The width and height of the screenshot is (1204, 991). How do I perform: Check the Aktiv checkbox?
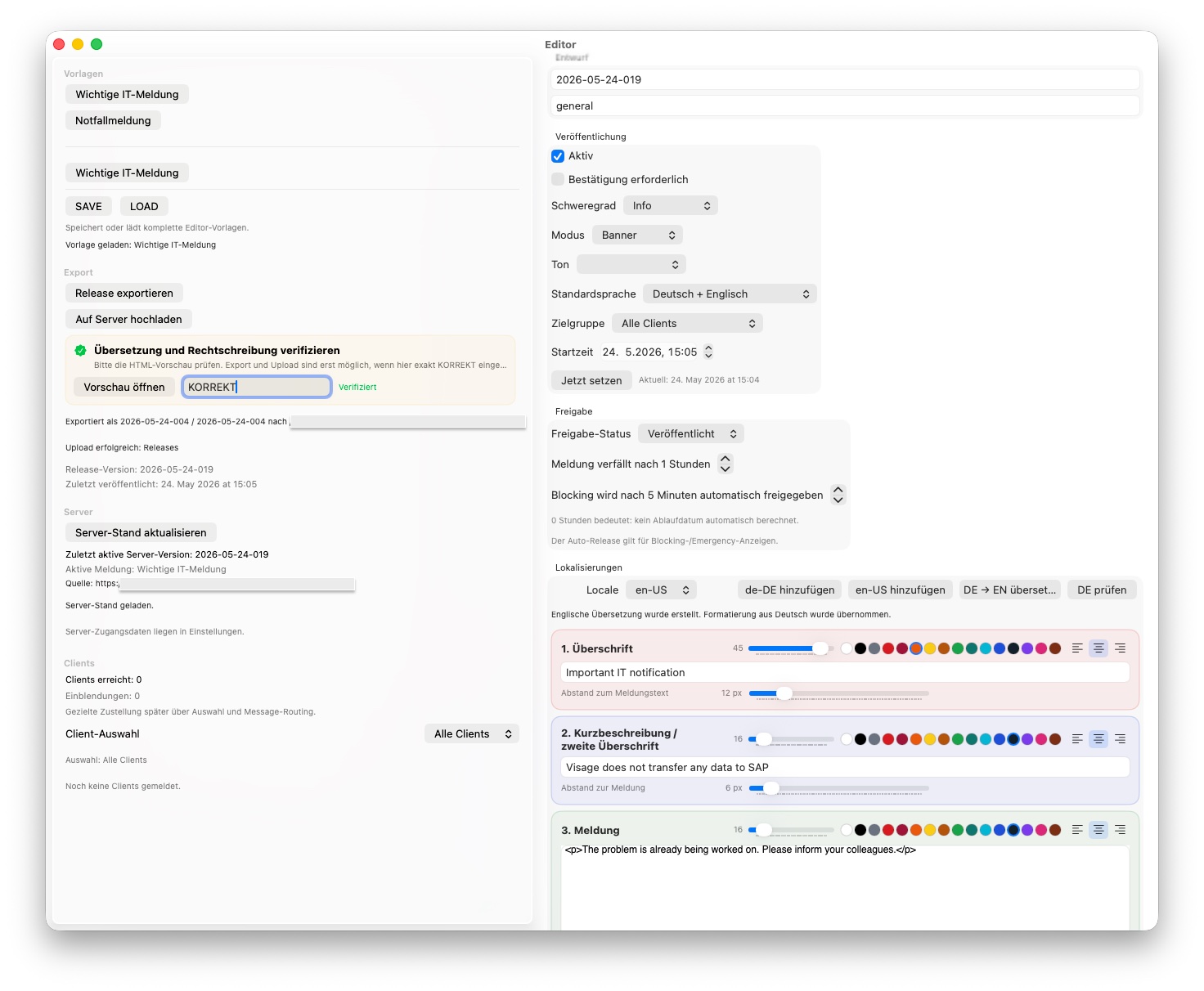tap(558, 156)
